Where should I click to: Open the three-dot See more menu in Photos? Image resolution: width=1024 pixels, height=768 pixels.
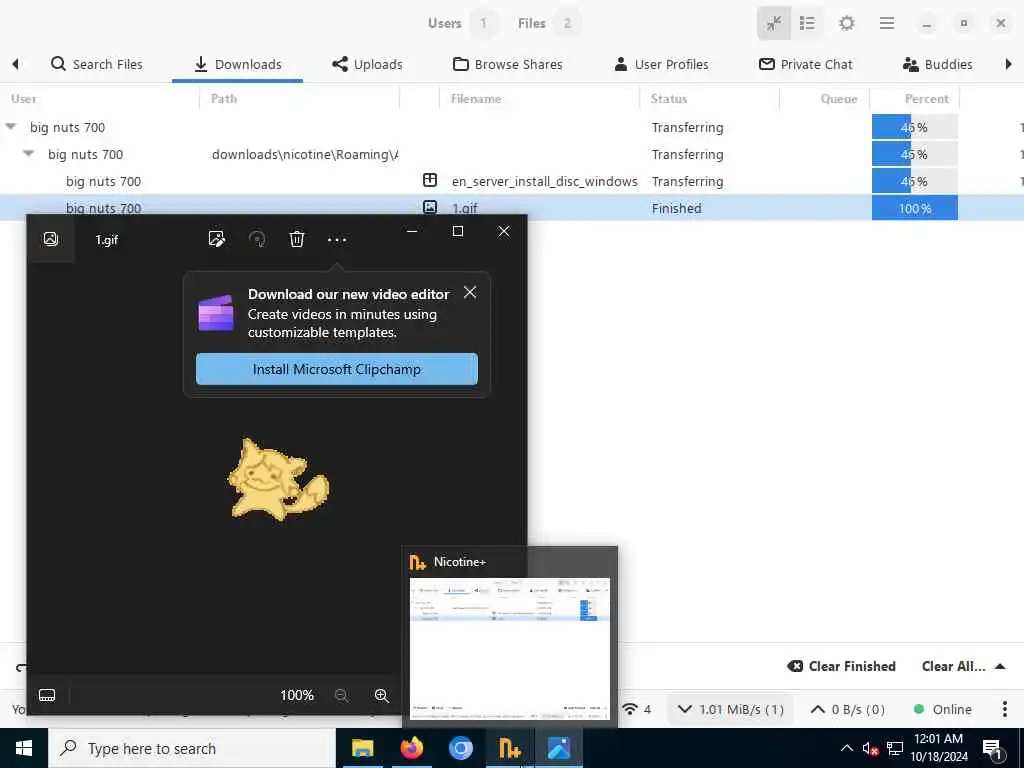[x=337, y=240]
